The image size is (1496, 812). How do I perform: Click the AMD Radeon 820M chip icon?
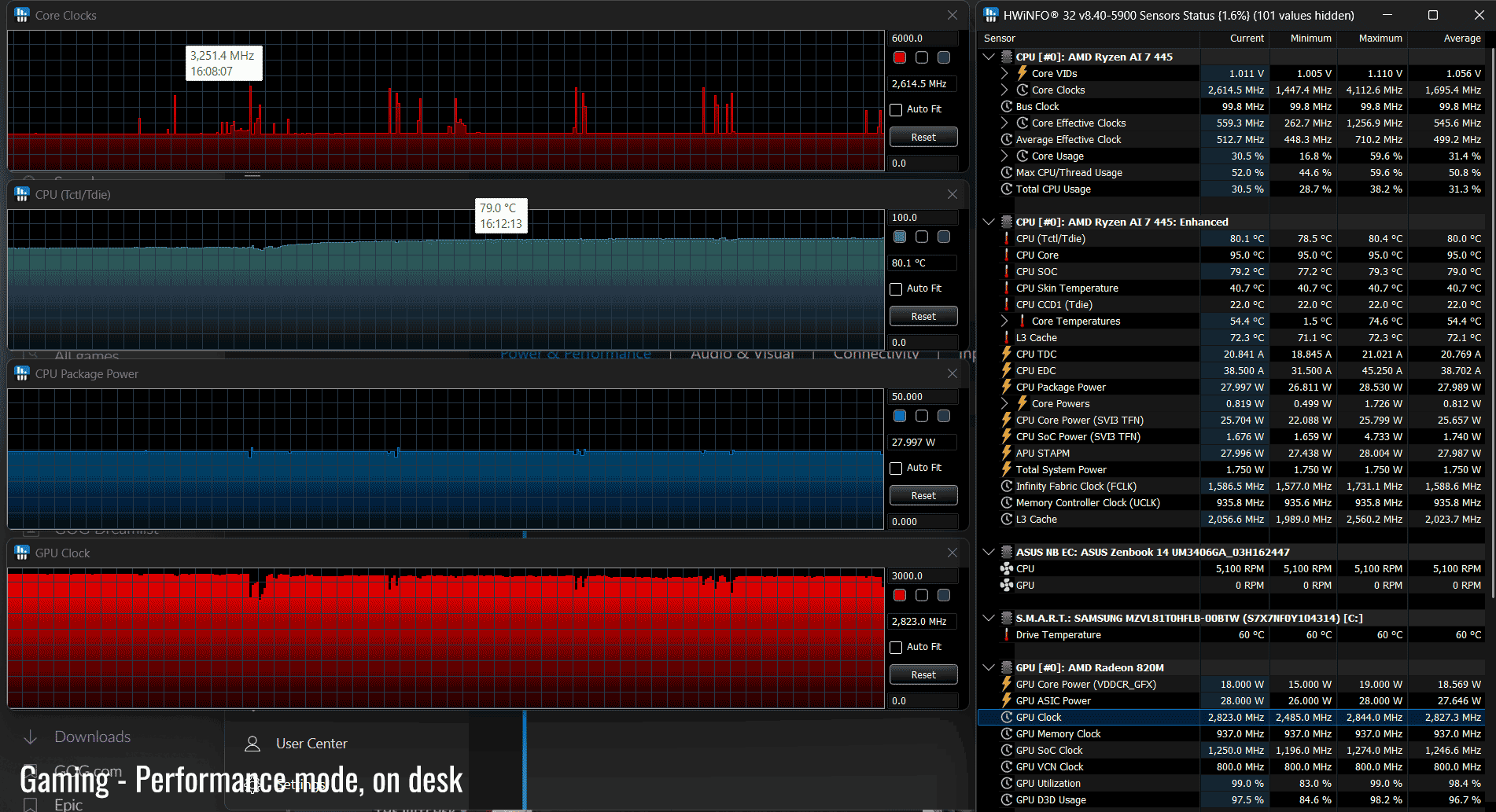(1007, 667)
